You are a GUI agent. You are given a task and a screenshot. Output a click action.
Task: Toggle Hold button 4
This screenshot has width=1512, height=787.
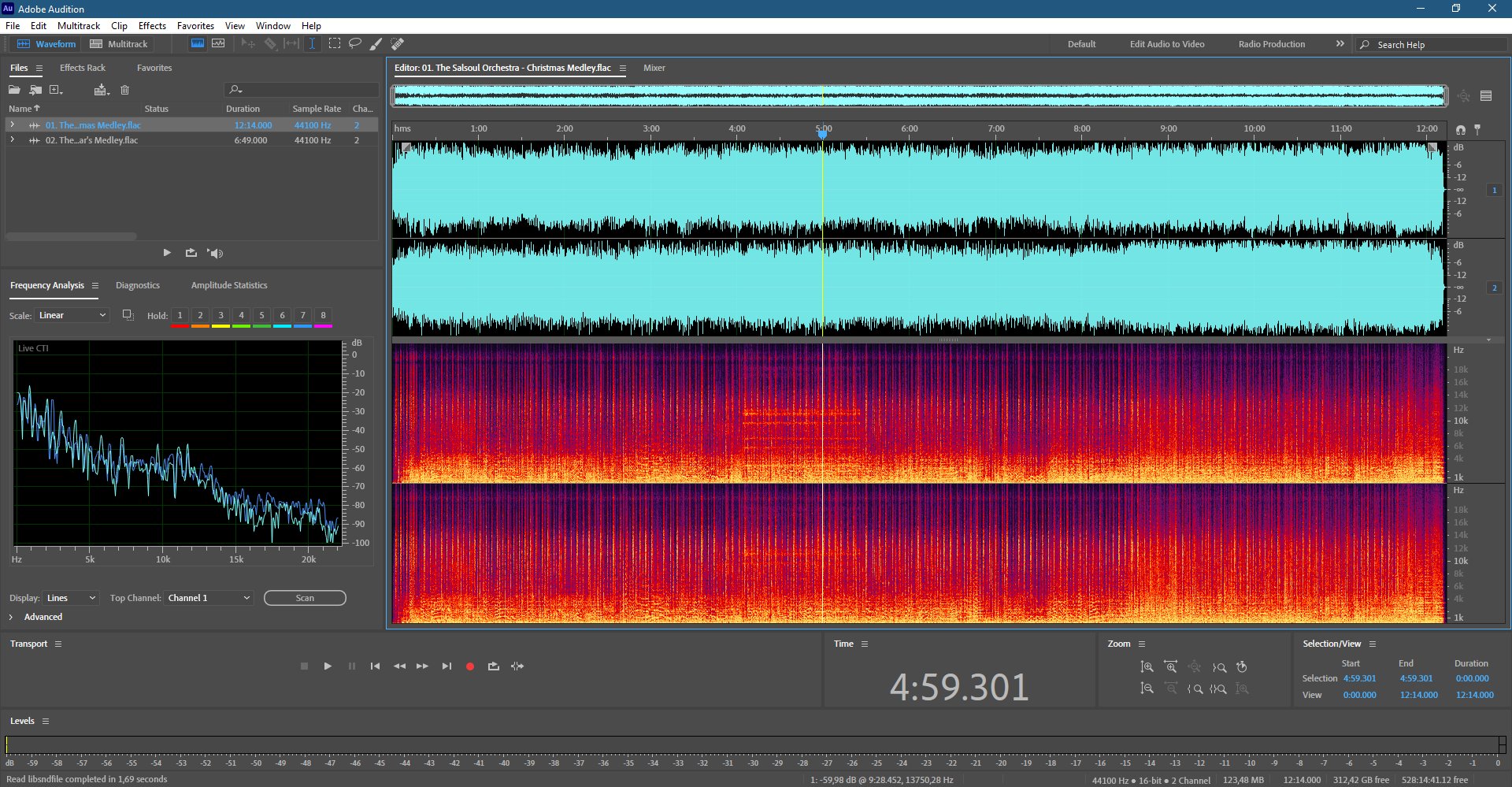241,316
